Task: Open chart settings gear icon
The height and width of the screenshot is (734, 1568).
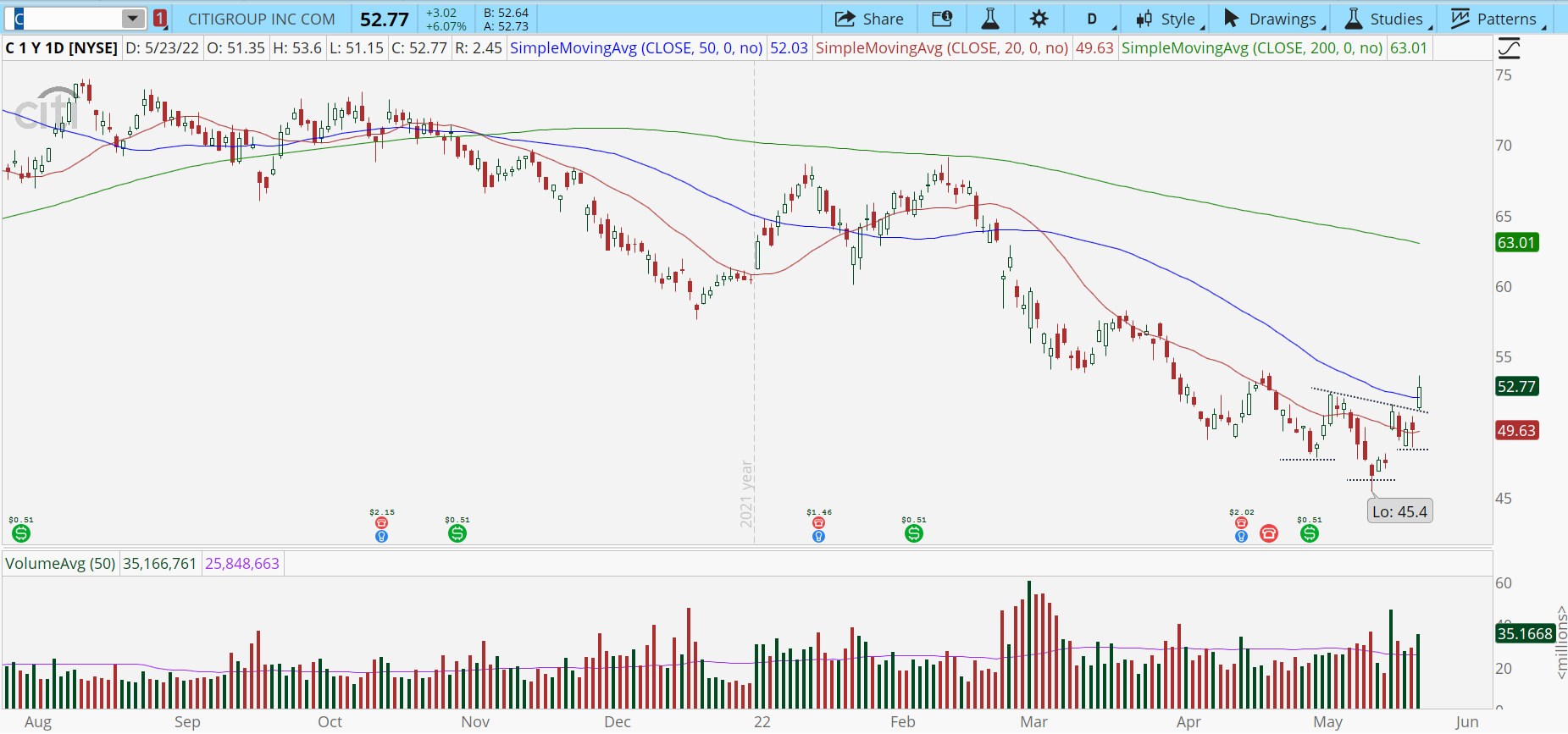Action: pyautogui.click(x=1039, y=19)
